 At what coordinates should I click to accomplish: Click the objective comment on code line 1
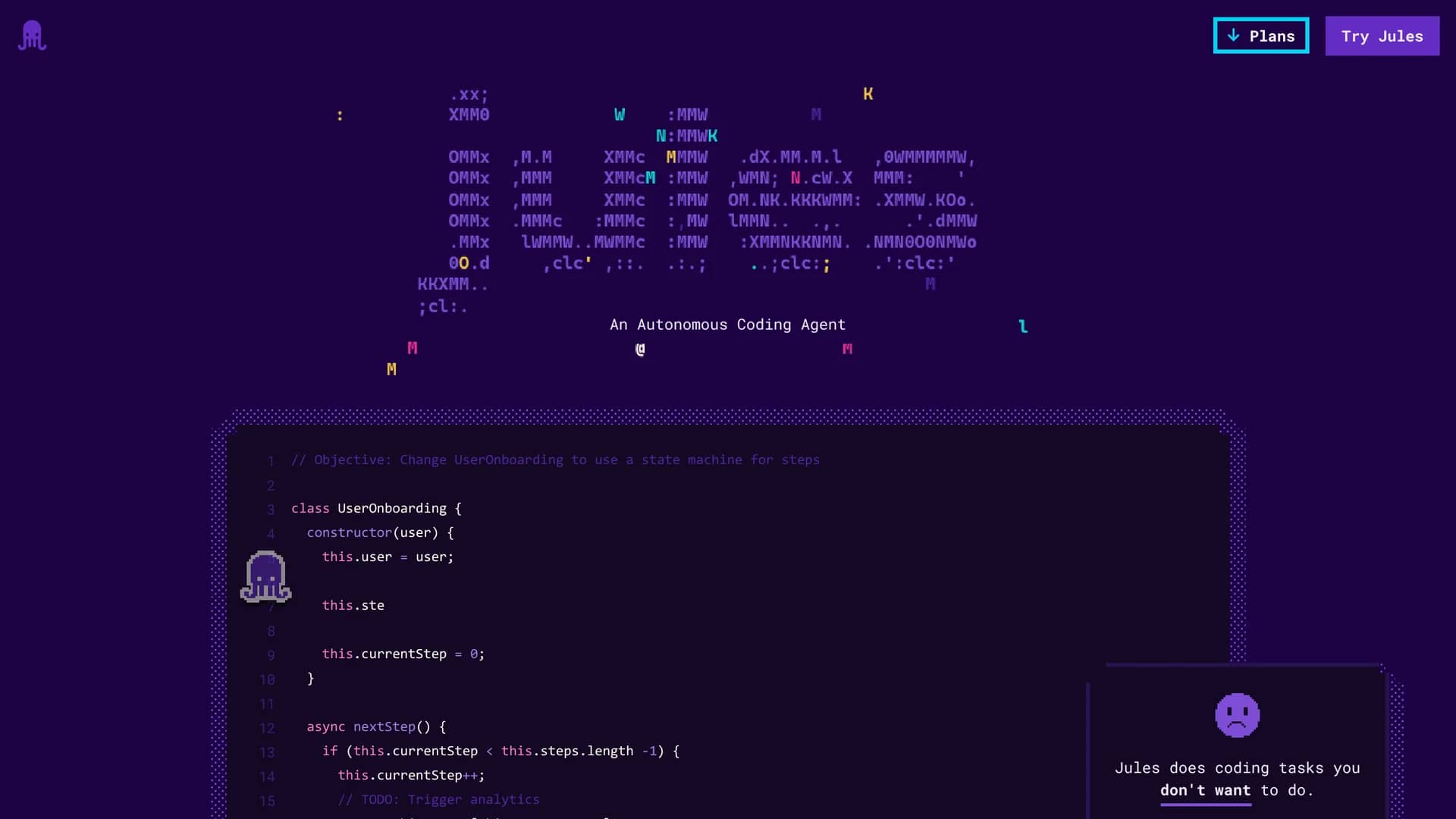tap(555, 460)
